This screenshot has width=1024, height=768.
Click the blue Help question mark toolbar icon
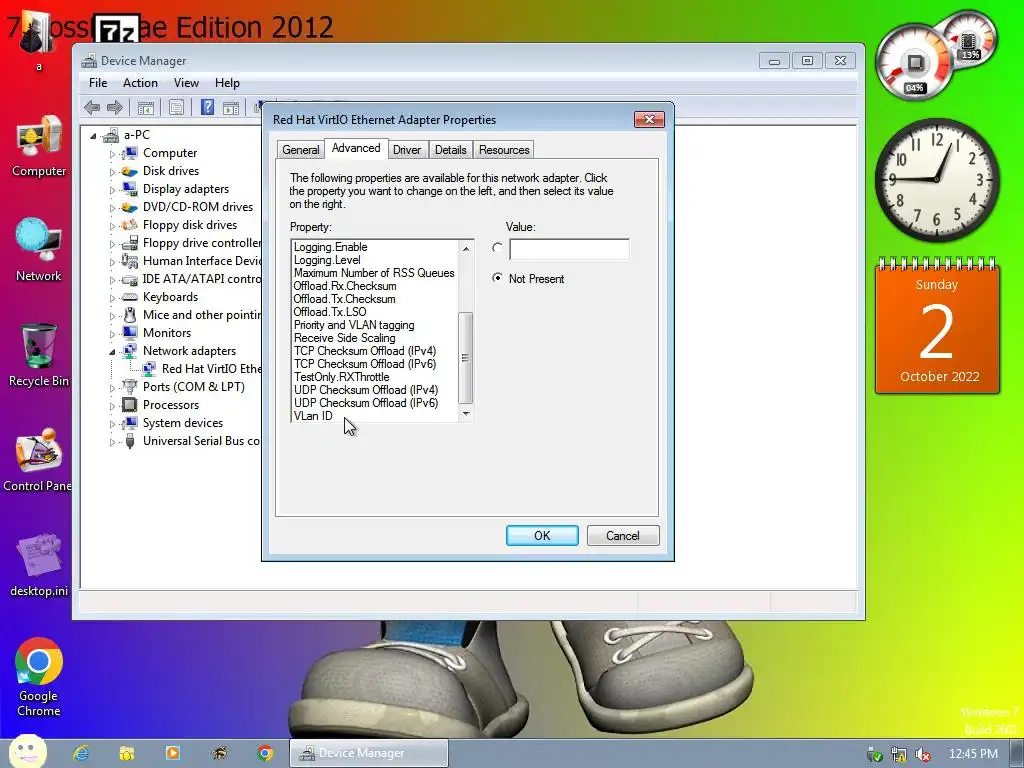207,107
